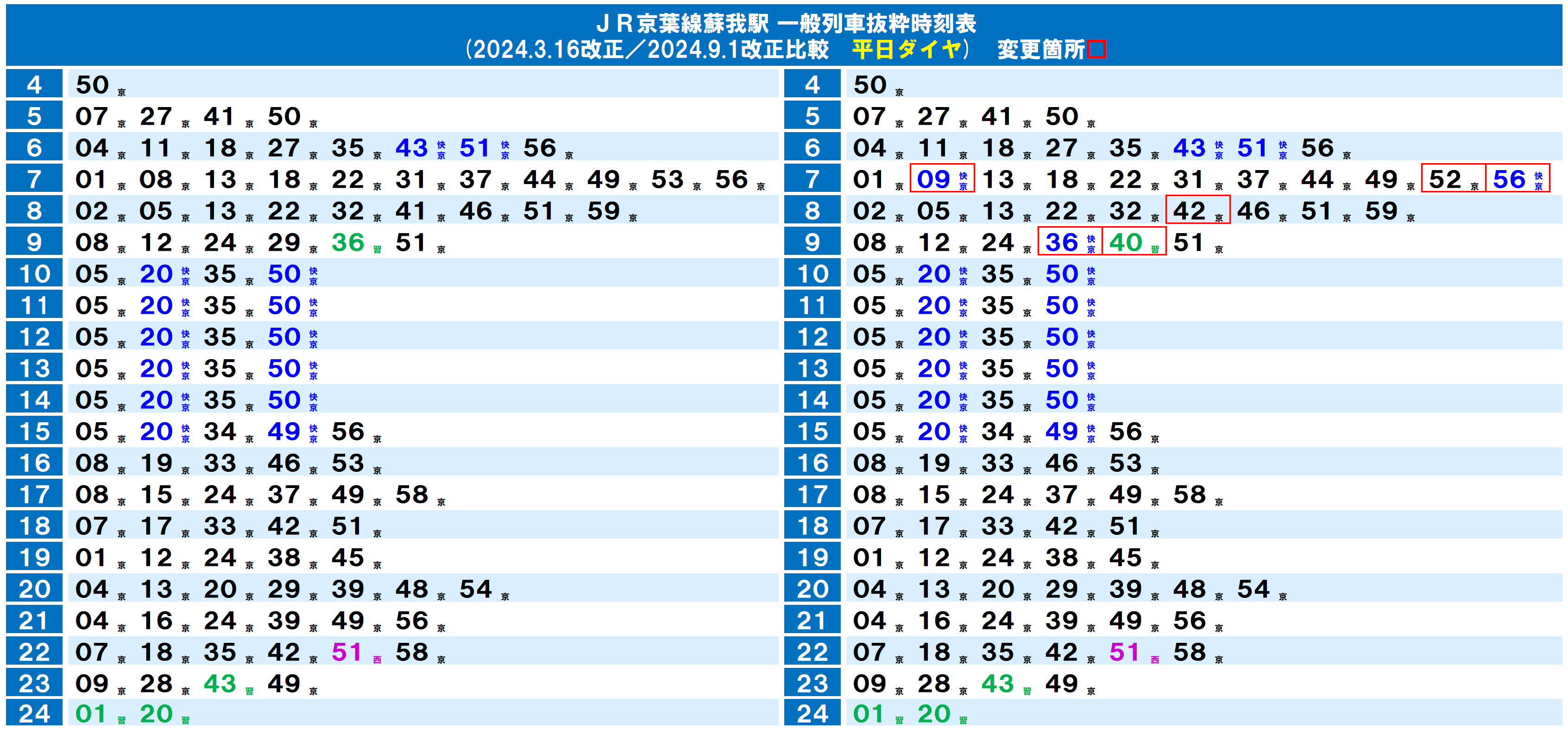Image resolution: width=1568 pixels, height=736 pixels.
Task: Click hour label 4 in the left table
Action: tap(34, 84)
